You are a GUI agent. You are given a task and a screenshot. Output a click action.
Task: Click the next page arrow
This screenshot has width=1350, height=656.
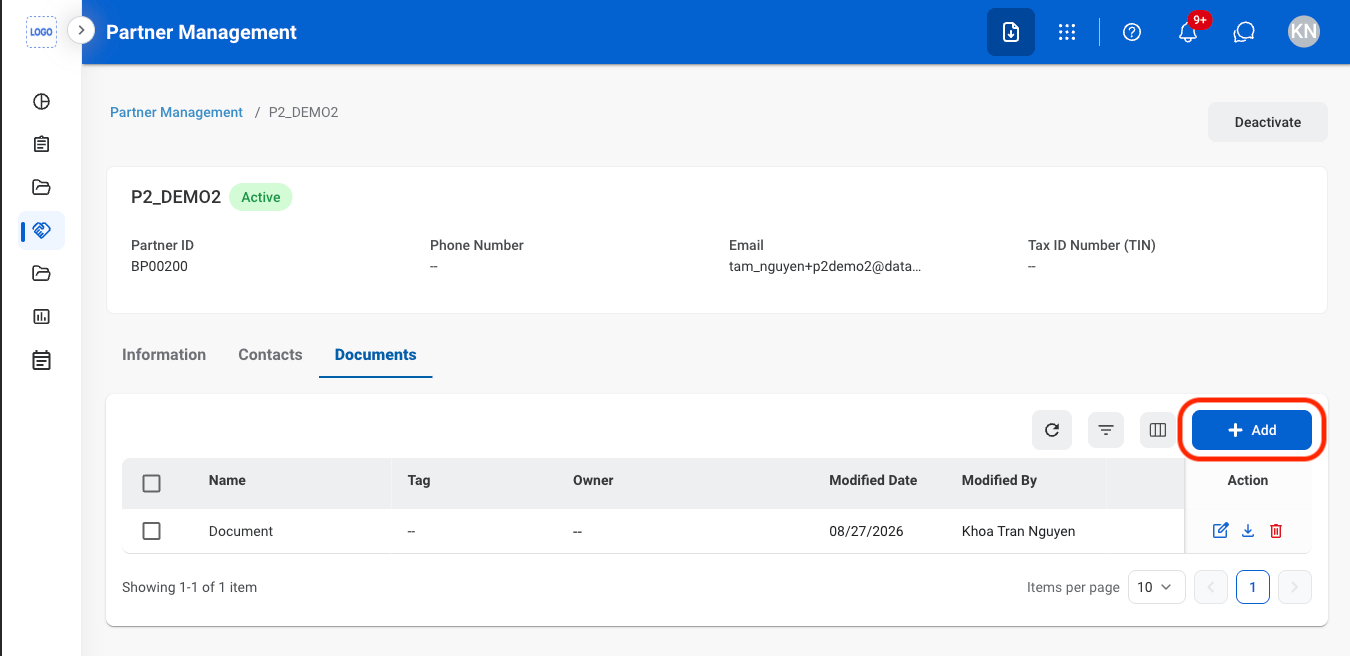(x=1295, y=587)
